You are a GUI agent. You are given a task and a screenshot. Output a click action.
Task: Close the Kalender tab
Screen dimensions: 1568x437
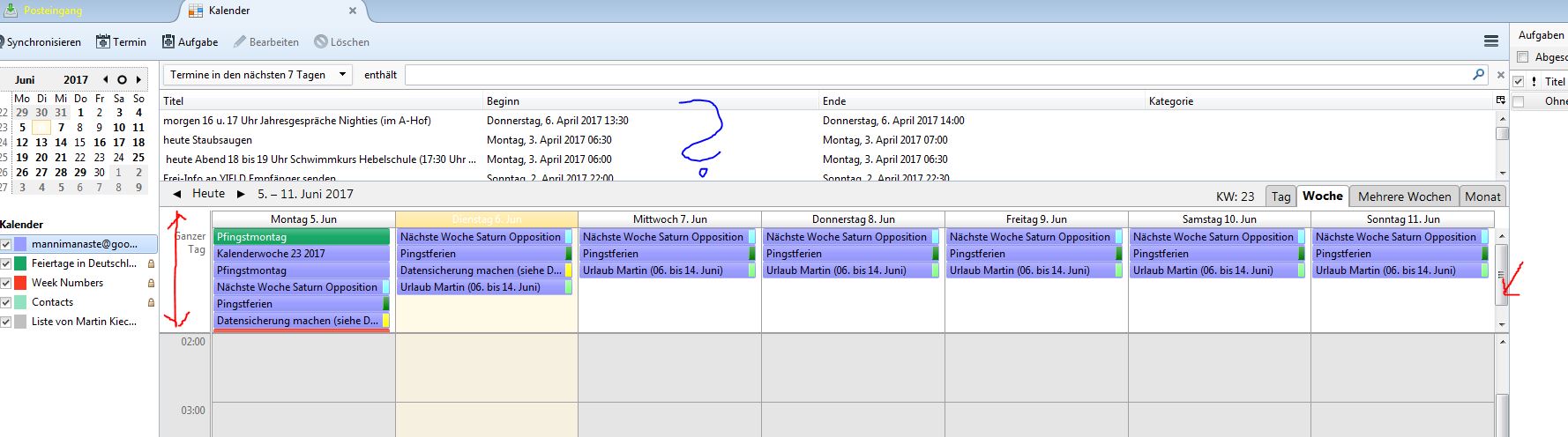click(x=353, y=11)
